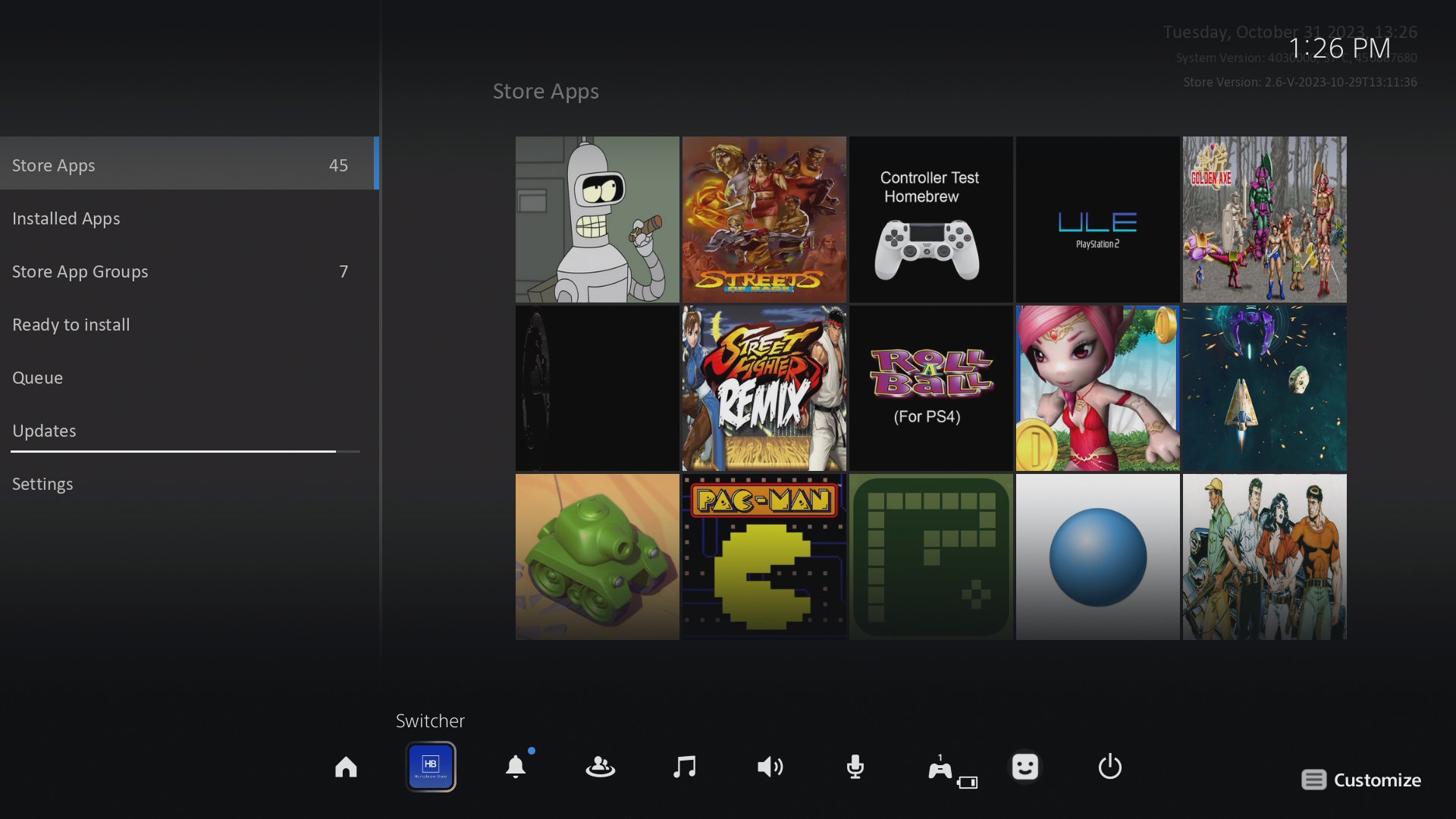Open PAC-MAN homebrew game
Screen dimensions: 1456x819
(764, 557)
